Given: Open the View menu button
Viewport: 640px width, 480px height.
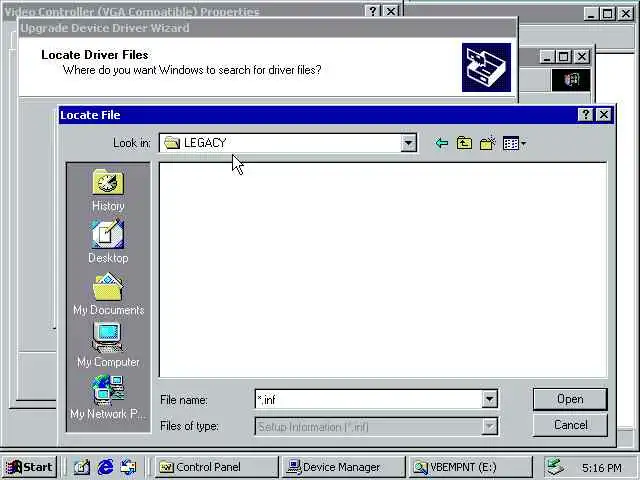Looking at the screenshot, I should tap(514, 143).
